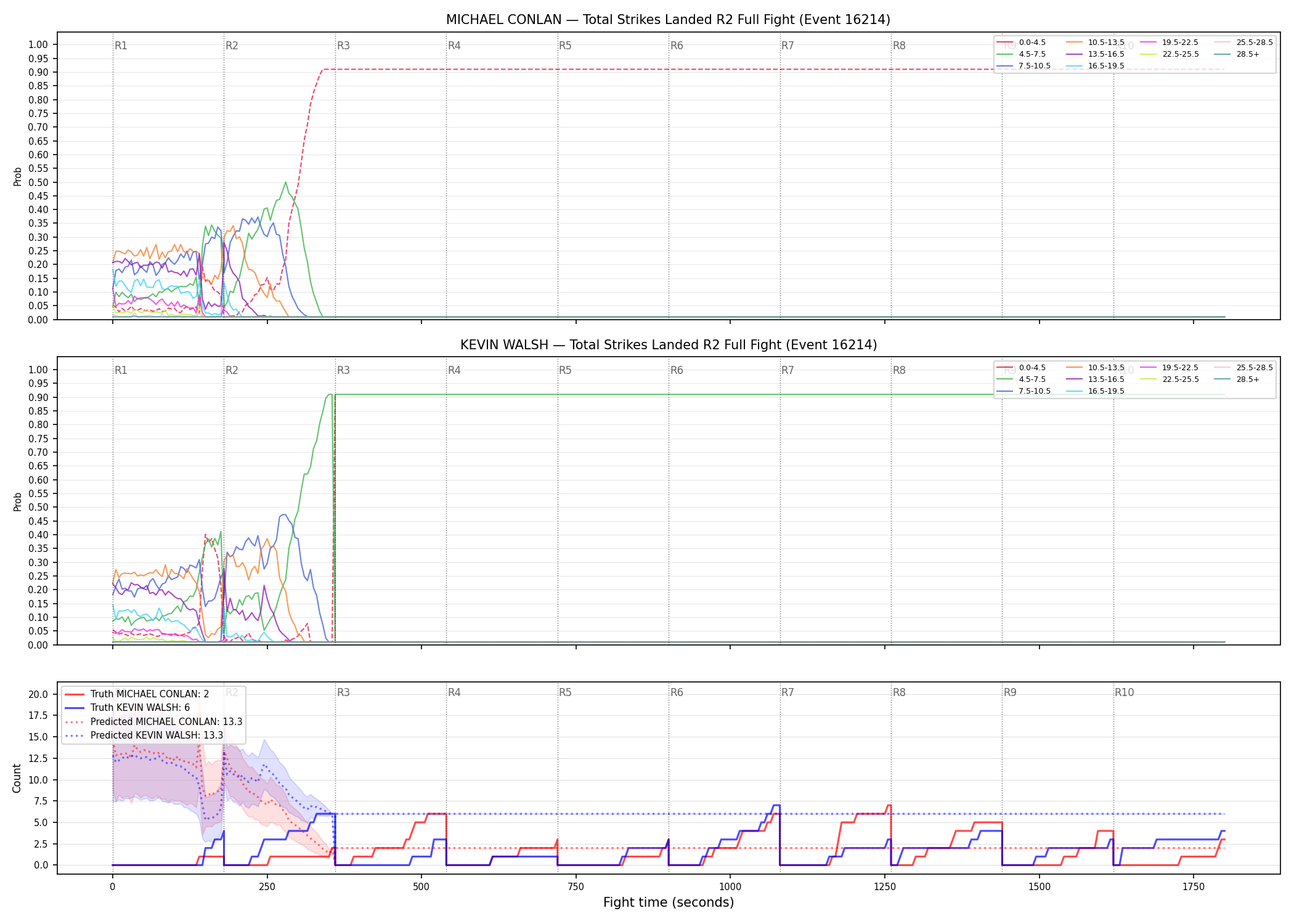Click the KEVIN WALSH chart title

click(x=669, y=345)
